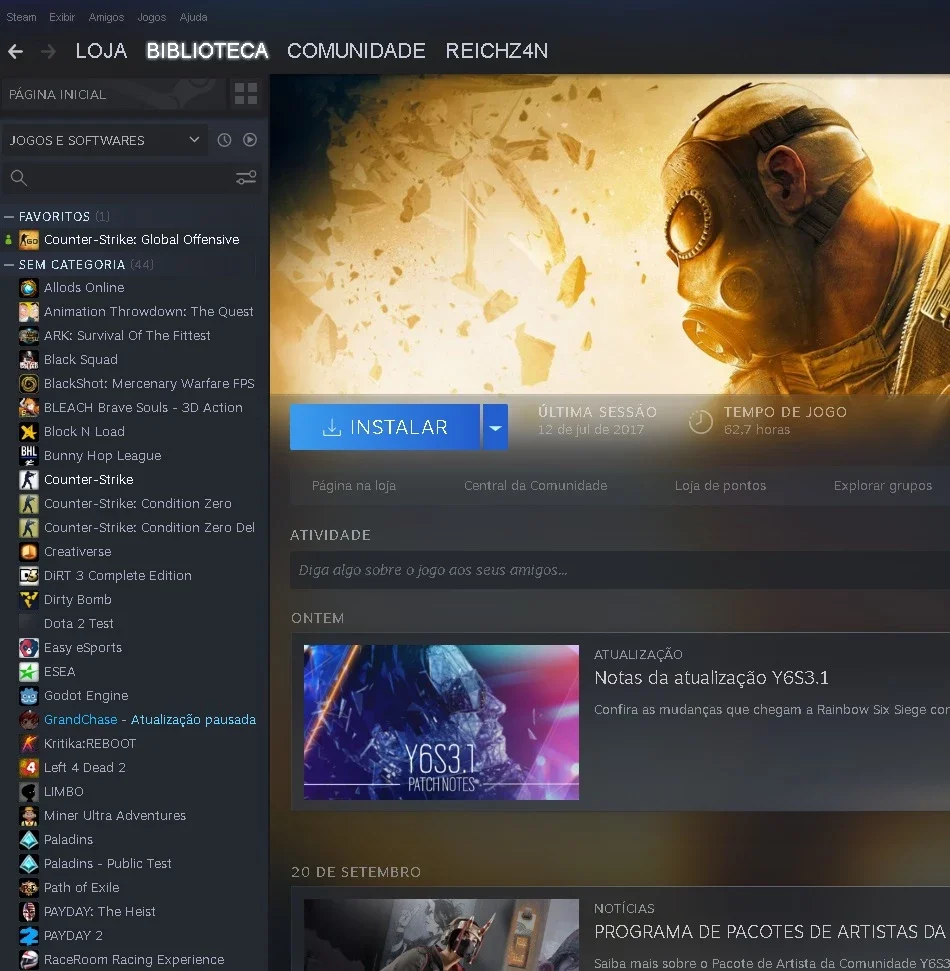Switch to collections grid view icon
This screenshot has width=950, height=971.
(x=246, y=94)
